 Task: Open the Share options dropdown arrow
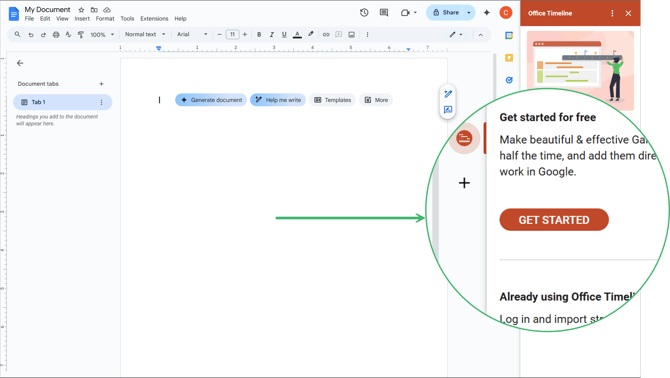pyautogui.click(x=469, y=13)
